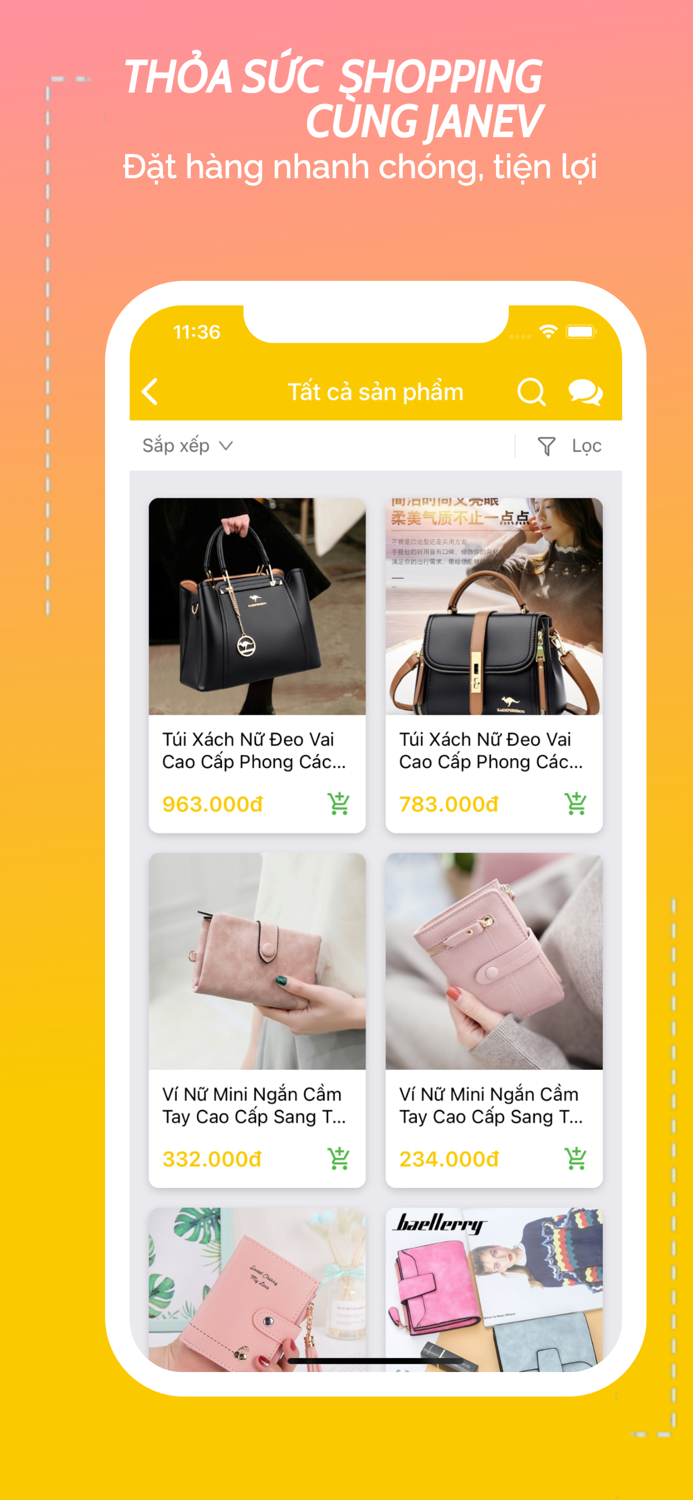
Task: Click the Tất cả sản phẩm title
Action: [376, 392]
